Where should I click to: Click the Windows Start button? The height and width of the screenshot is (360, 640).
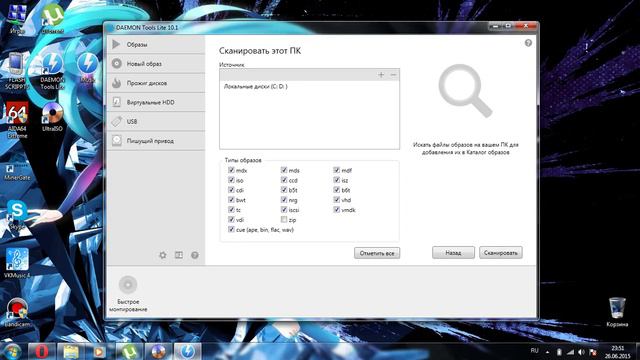[12, 351]
